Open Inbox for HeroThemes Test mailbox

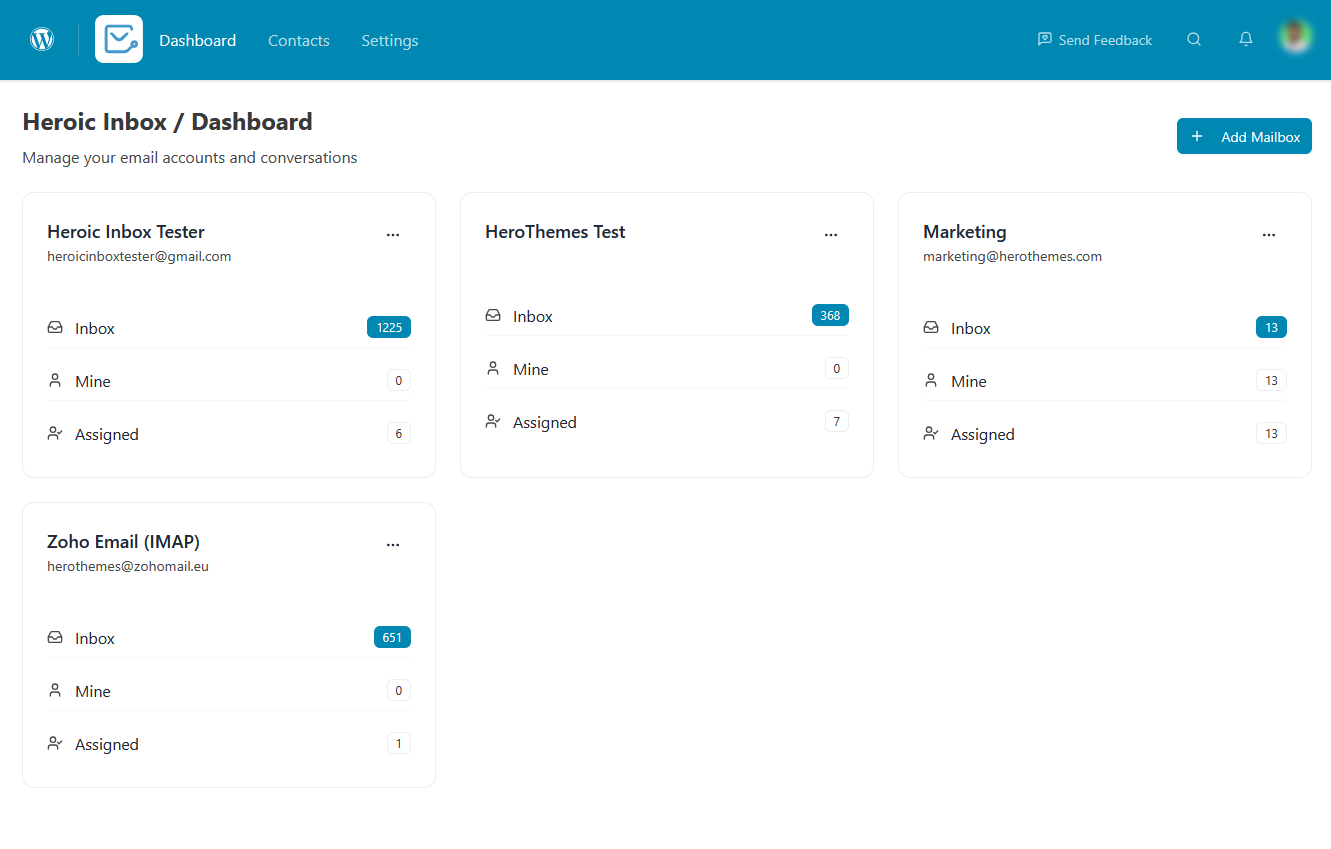533,315
